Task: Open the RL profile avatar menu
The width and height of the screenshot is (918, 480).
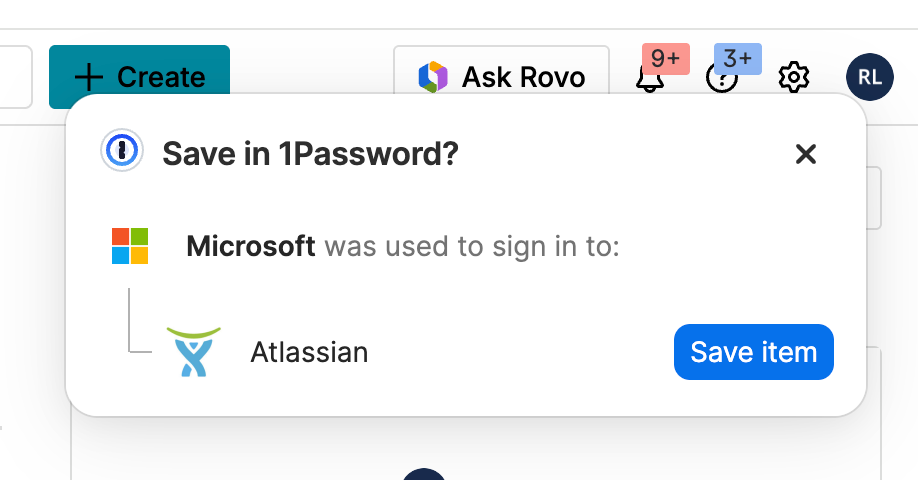Action: tap(869, 77)
